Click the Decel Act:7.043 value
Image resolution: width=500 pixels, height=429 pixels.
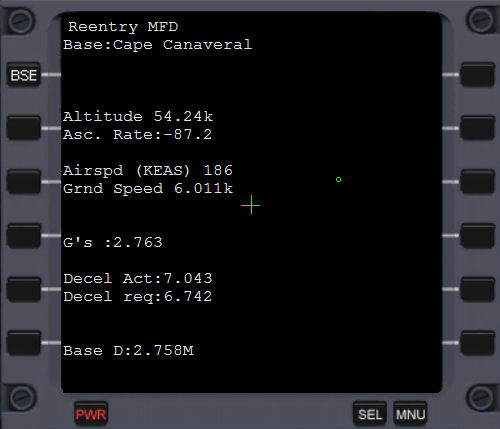click(x=138, y=278)
